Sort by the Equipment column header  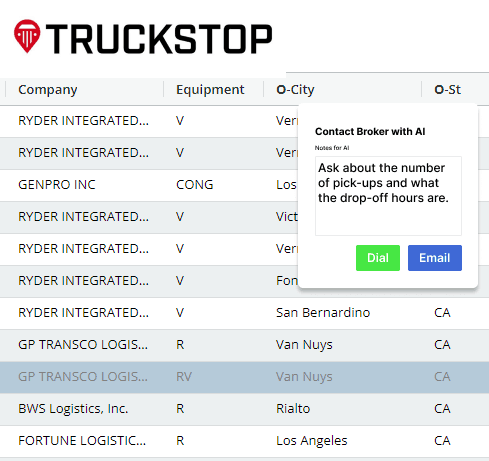[x=210, y=89]
